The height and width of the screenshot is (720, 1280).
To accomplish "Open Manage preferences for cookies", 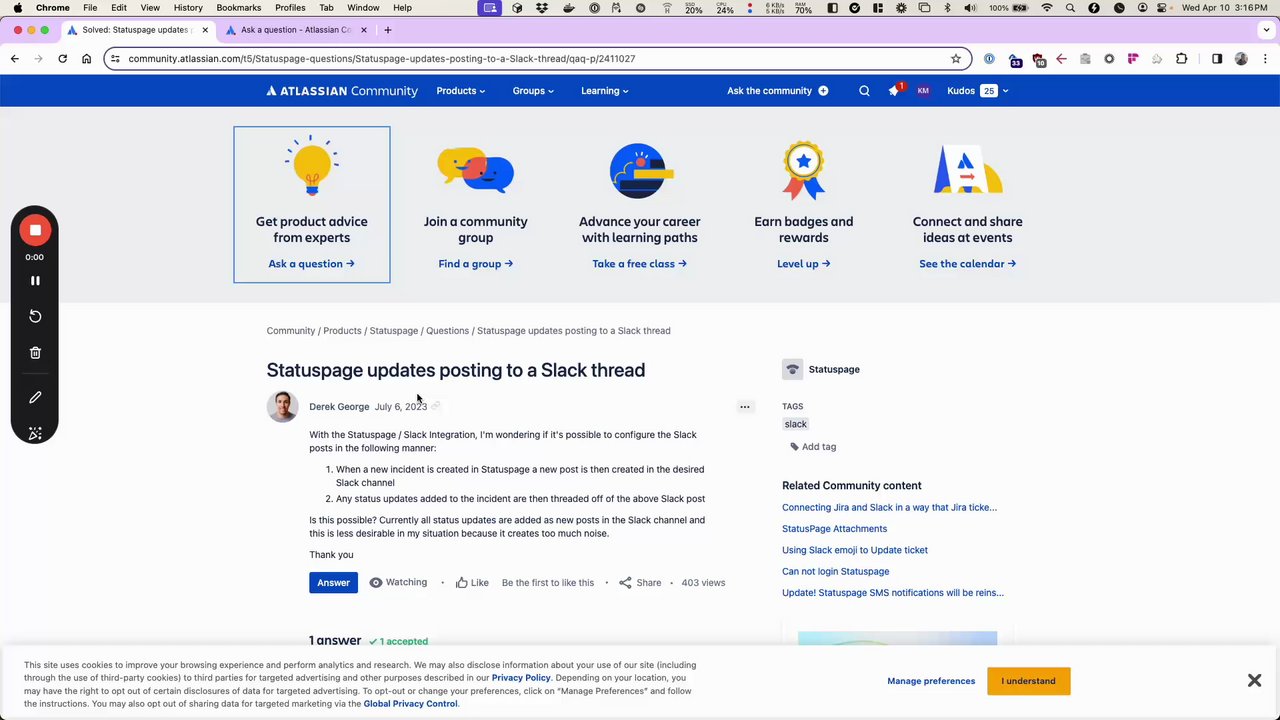I will pos(931,681).
